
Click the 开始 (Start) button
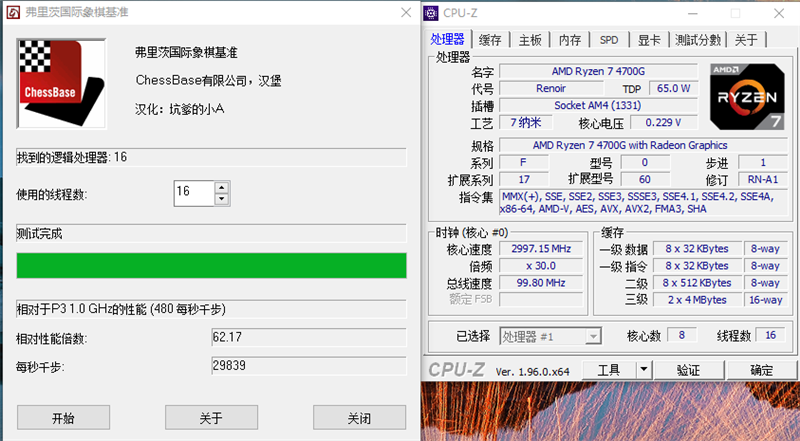pos(63,418)
